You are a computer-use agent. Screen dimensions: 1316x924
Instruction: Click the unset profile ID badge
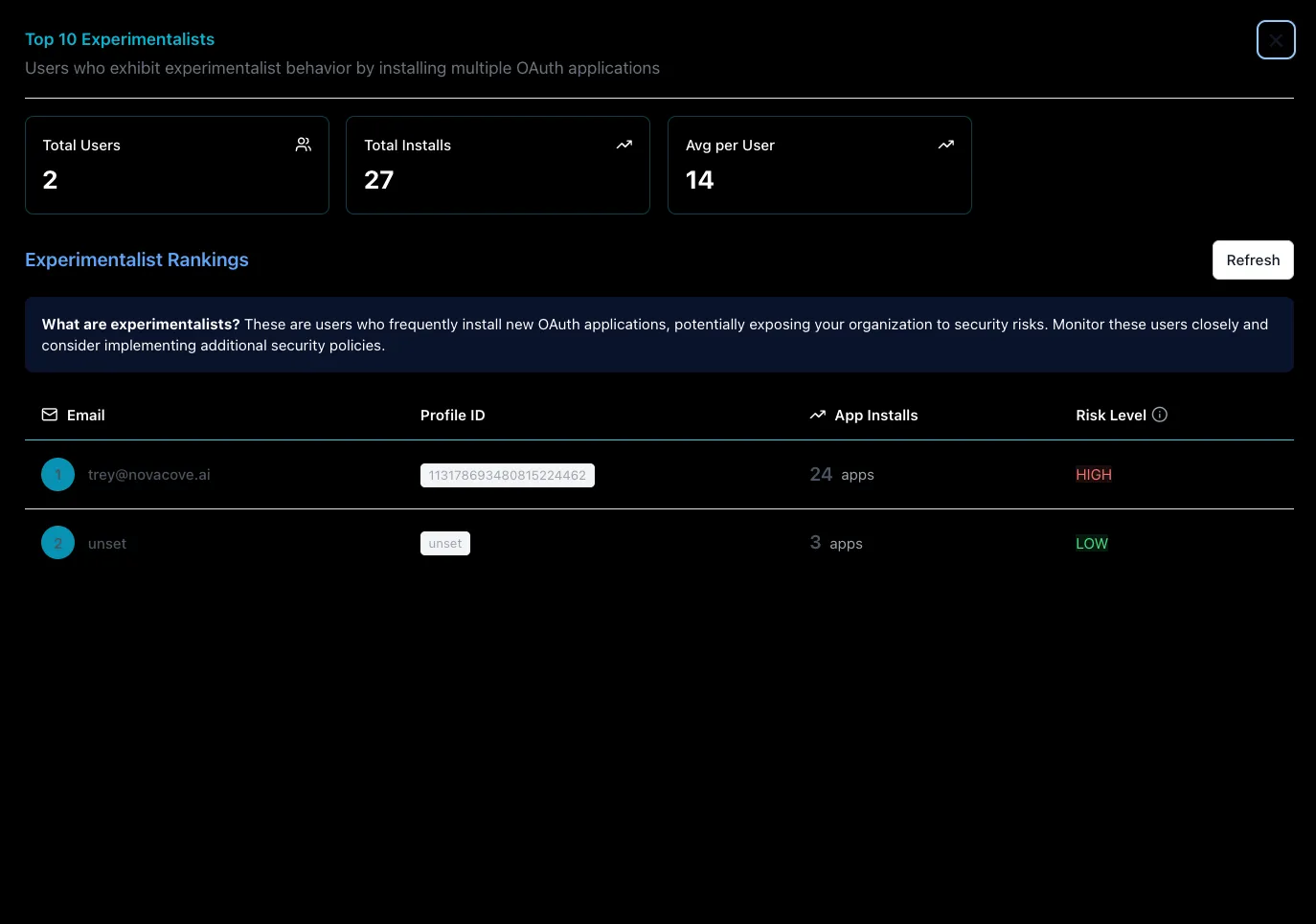point(444,544)
